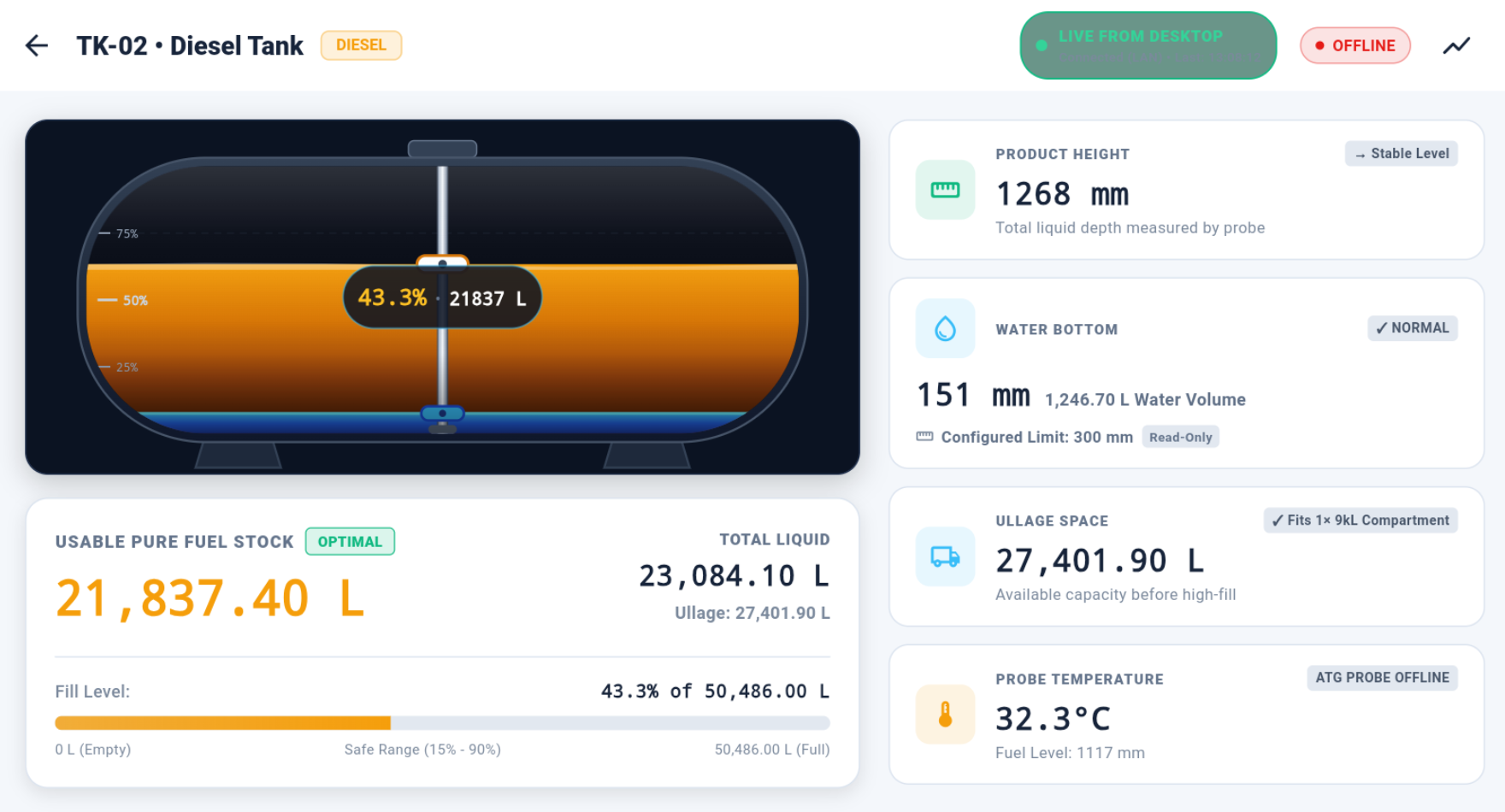Click the Configured Limit: 300 mm text
Screen dimensions: 1505x812
click(1036, 437)
